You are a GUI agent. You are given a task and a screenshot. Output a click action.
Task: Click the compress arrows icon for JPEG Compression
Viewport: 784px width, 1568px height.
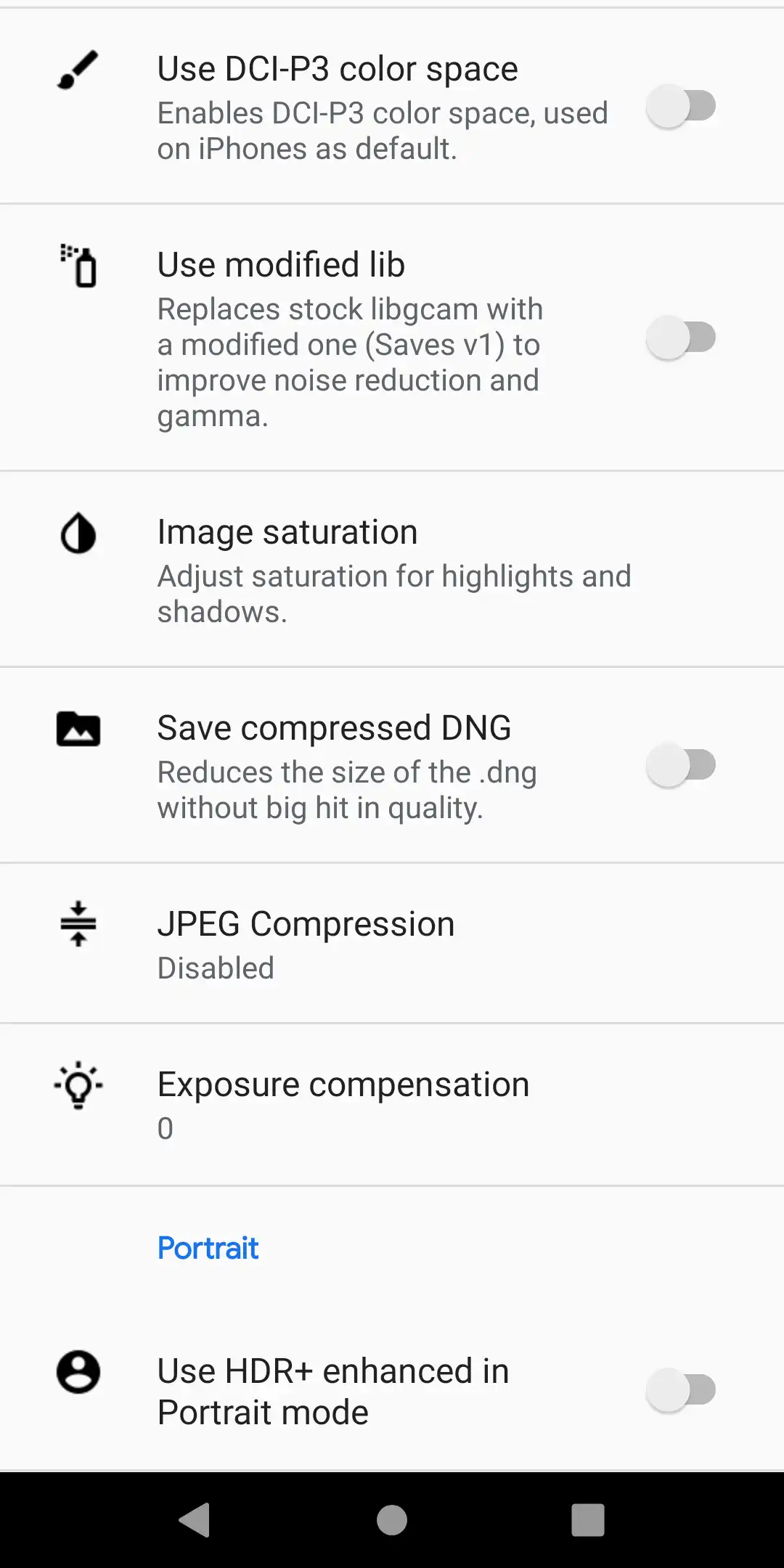[x=78, y=924]
